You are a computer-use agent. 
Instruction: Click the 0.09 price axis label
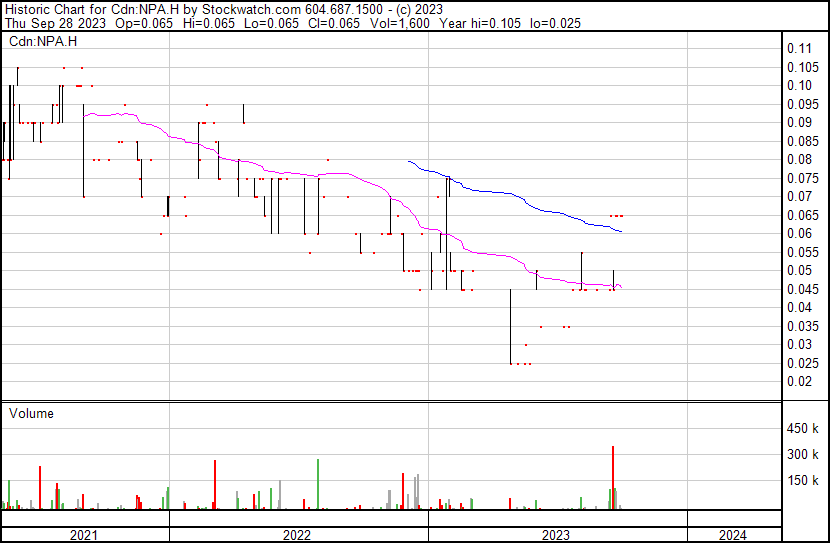point(799,123)
